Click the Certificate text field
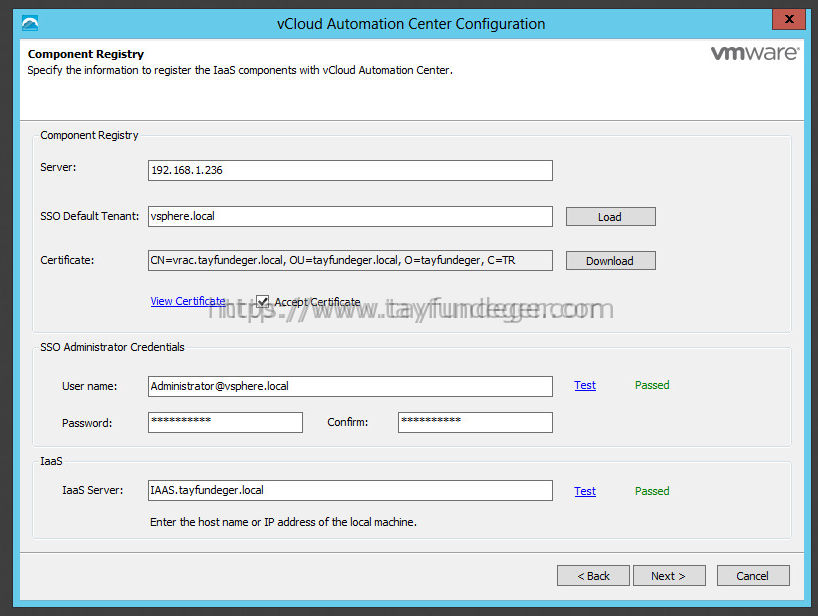Image resolution: width=818 pixels, height=616 pixels. [350, 260]
